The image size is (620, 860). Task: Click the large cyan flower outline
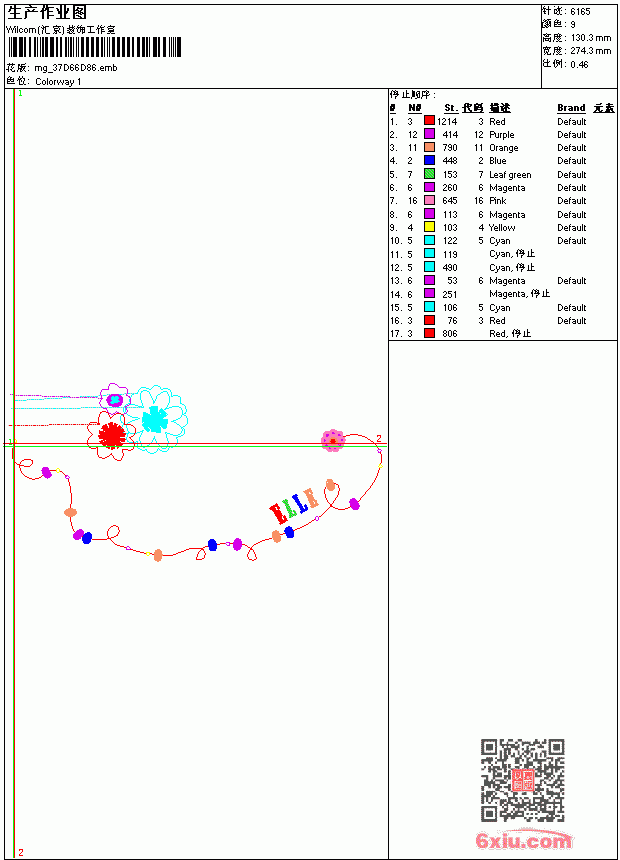pos(155,419)
